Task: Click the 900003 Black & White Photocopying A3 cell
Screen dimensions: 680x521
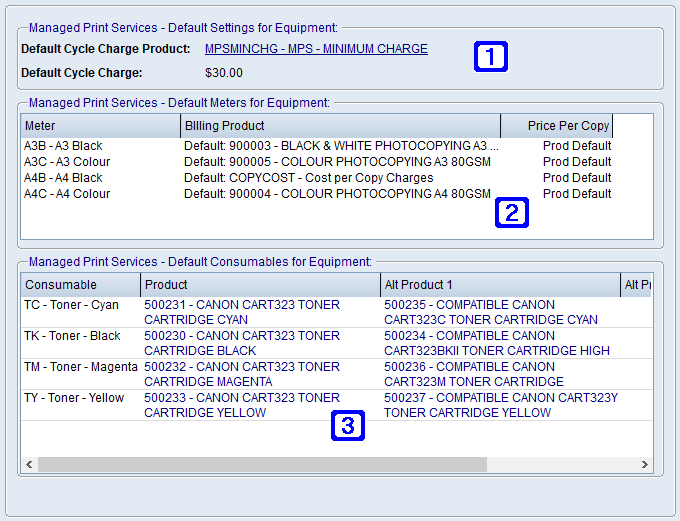Action: [341, 146]
